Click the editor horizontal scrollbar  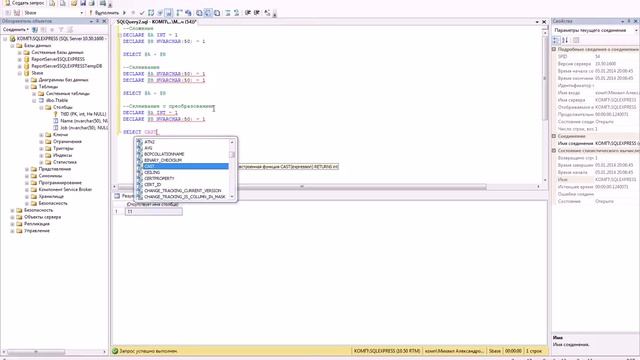(x=302, y=187)
